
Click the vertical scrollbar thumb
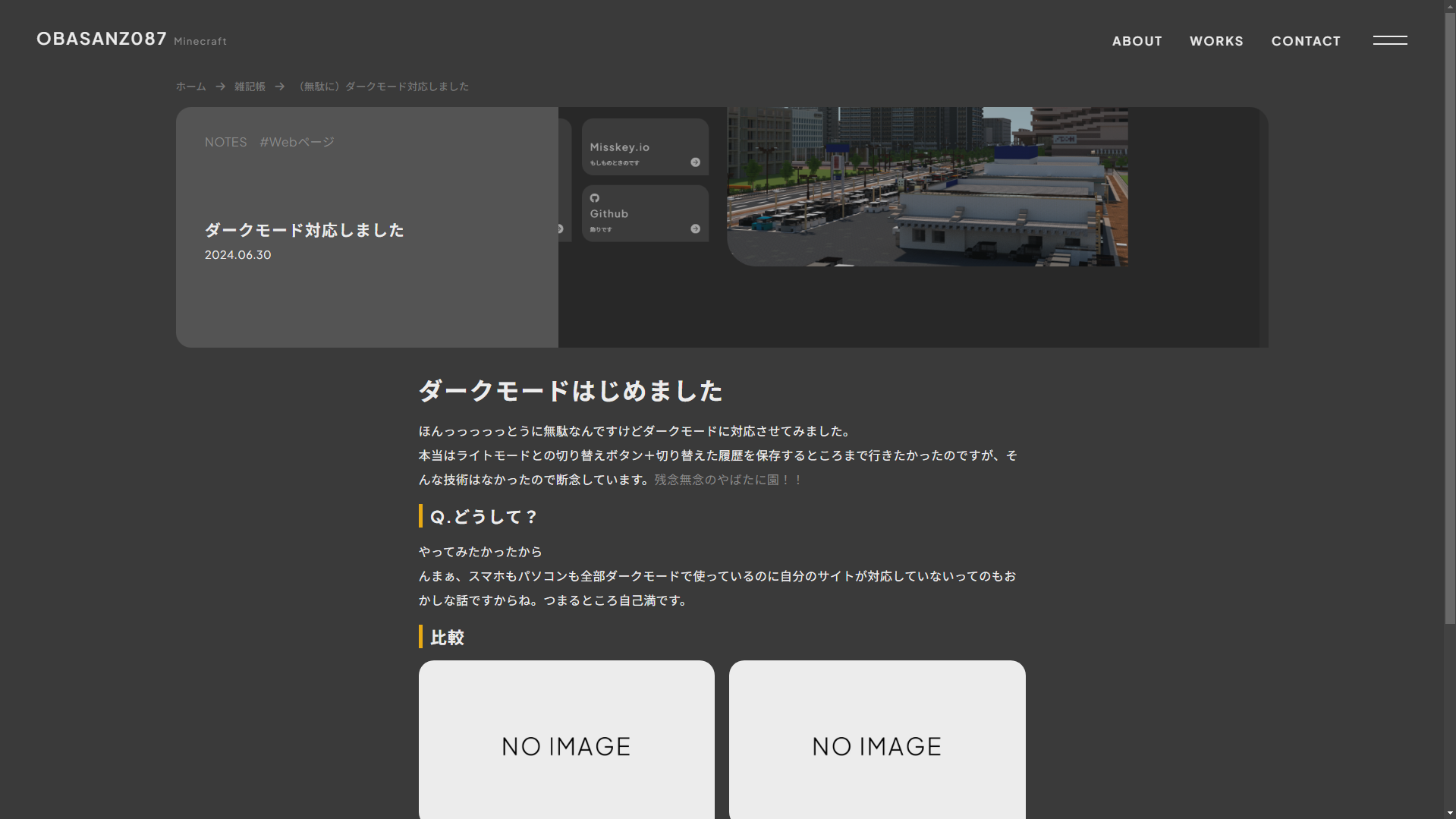1449,319
